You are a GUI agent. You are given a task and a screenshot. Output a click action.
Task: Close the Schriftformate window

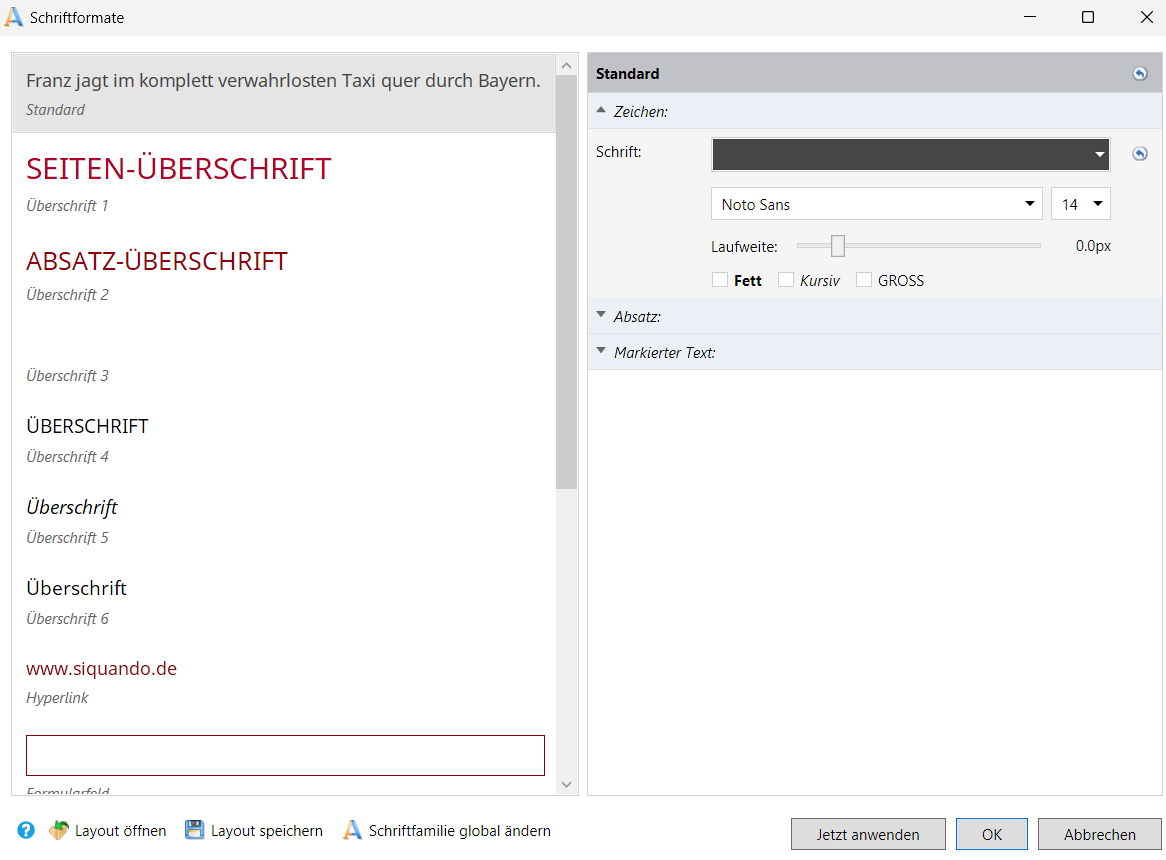(x=1147, y=17)
